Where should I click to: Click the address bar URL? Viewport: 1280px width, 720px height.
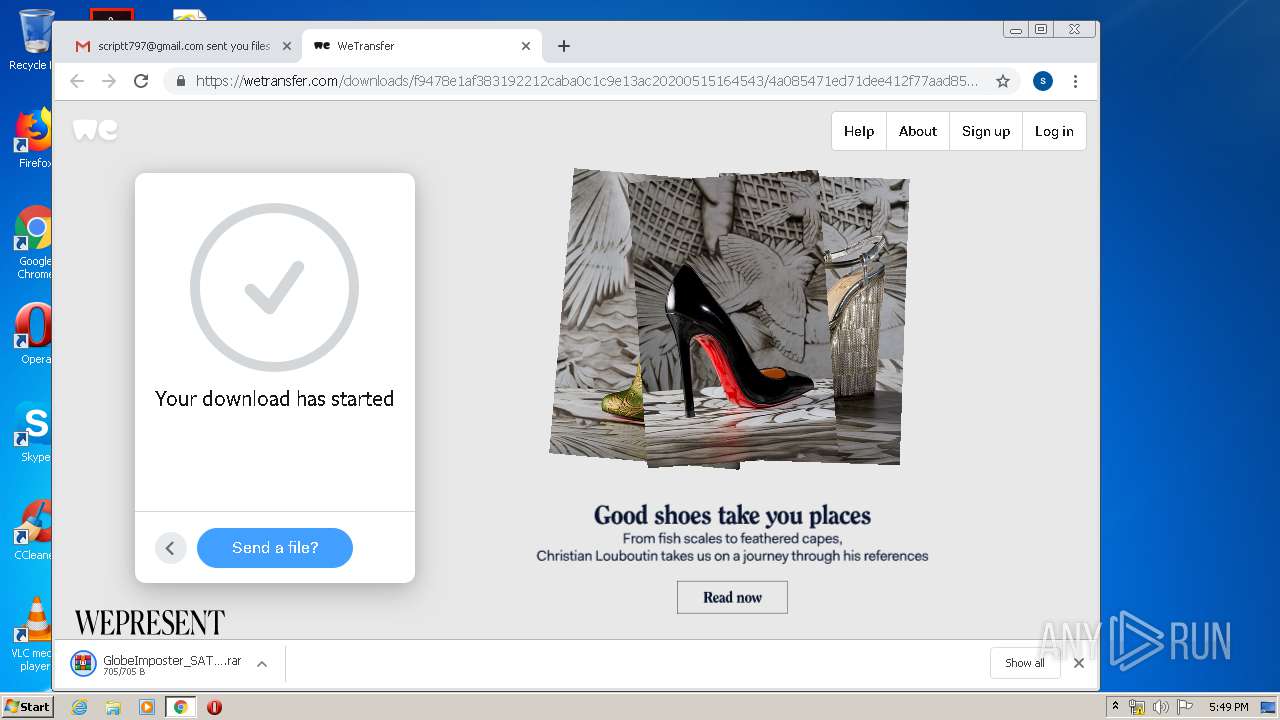click(x=587, y=81)
